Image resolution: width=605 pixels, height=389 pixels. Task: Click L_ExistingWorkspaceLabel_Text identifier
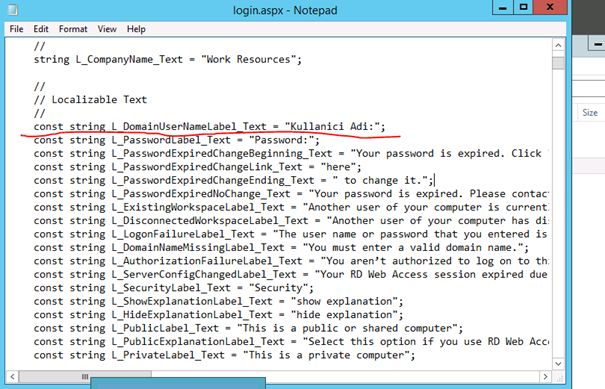coord(198,208)
